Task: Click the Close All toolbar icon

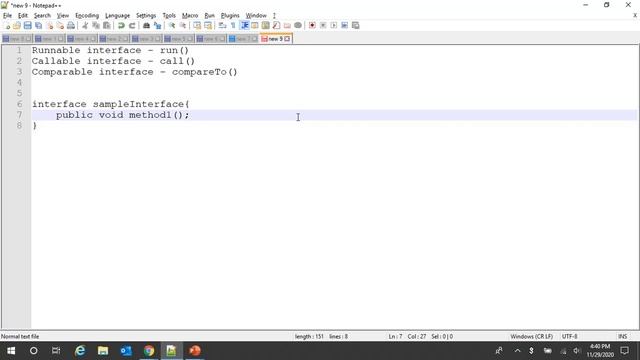Action: [60, 25]
